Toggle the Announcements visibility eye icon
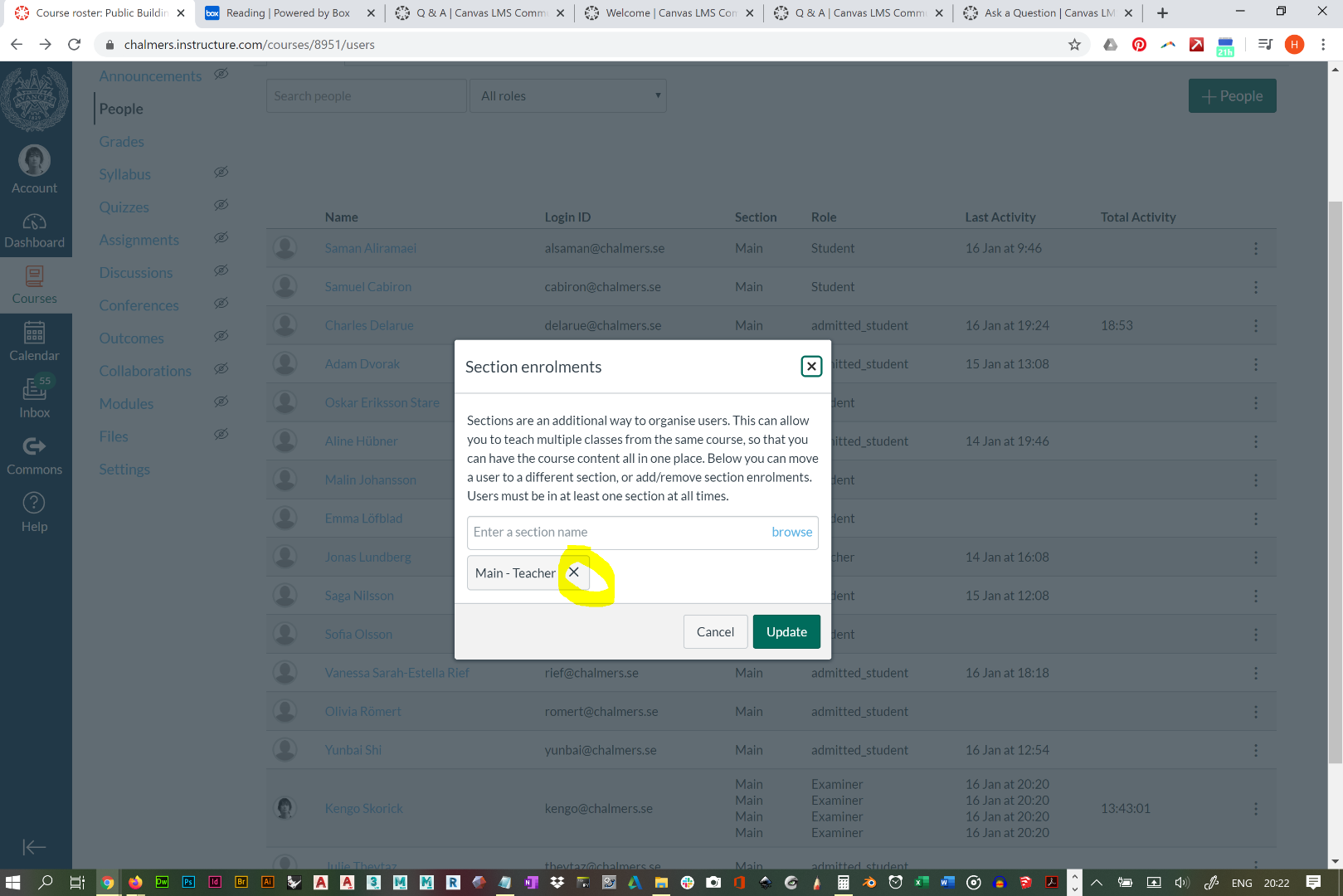This screenshot has height=896, width=1343. (x=221, y=74)
